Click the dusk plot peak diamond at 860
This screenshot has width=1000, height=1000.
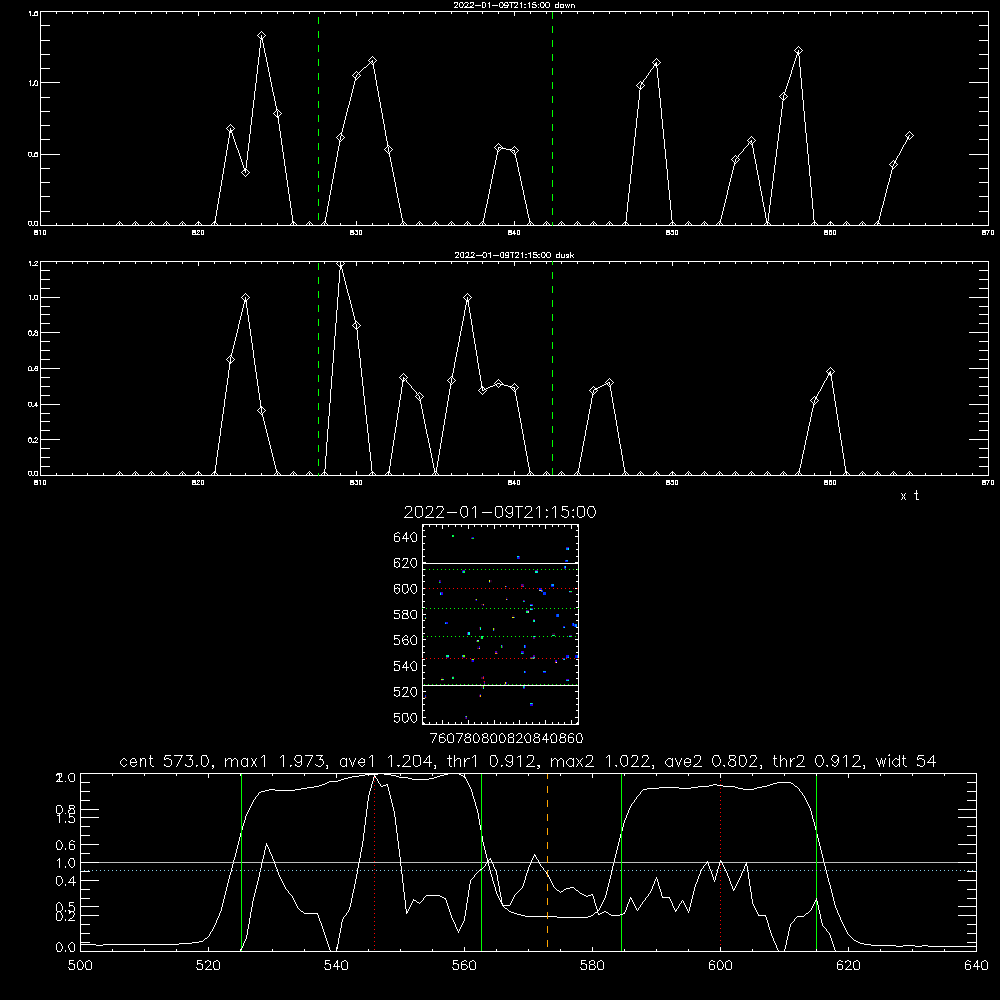point(830,372)
